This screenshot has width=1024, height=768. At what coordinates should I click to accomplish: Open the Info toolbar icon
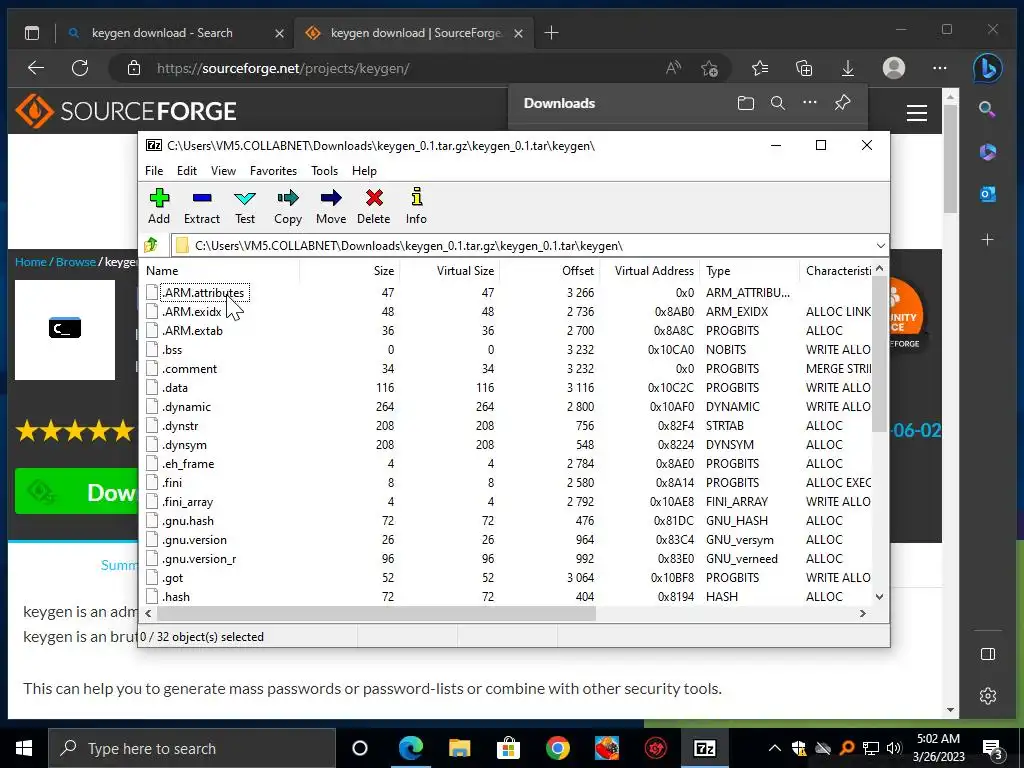tap(416, 206)
